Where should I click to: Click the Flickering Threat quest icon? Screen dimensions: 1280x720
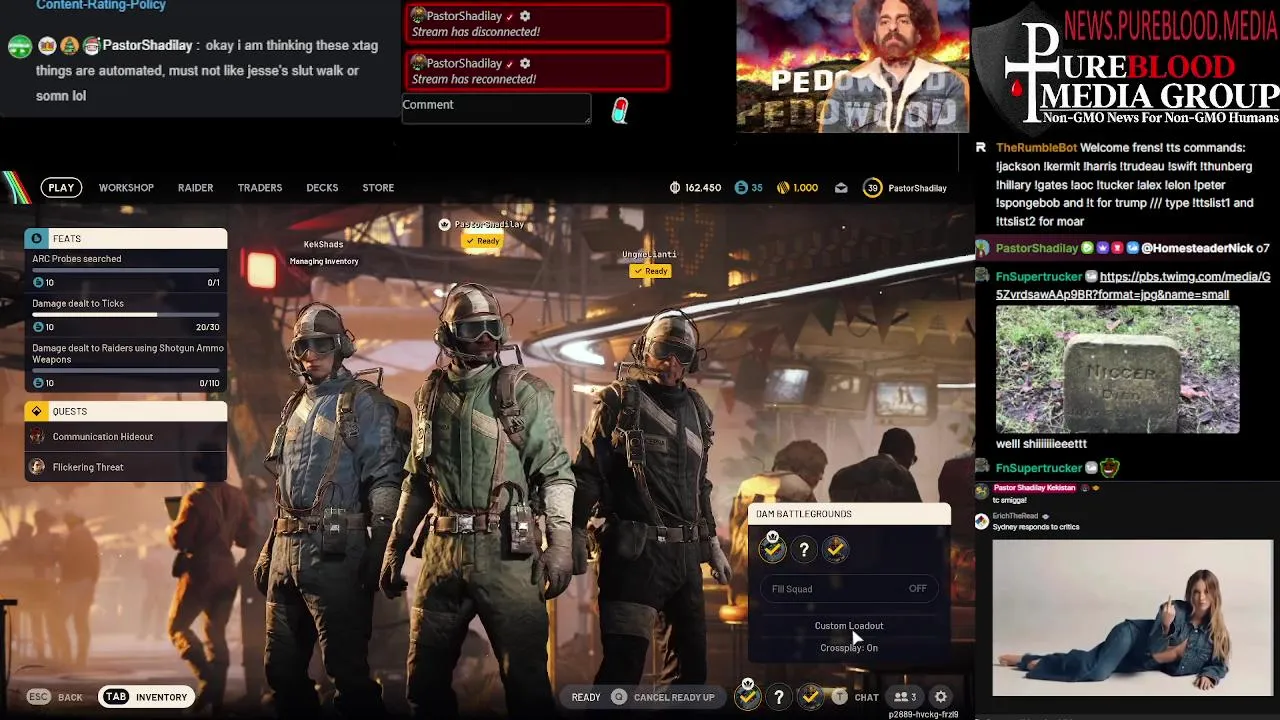[37, 467]
